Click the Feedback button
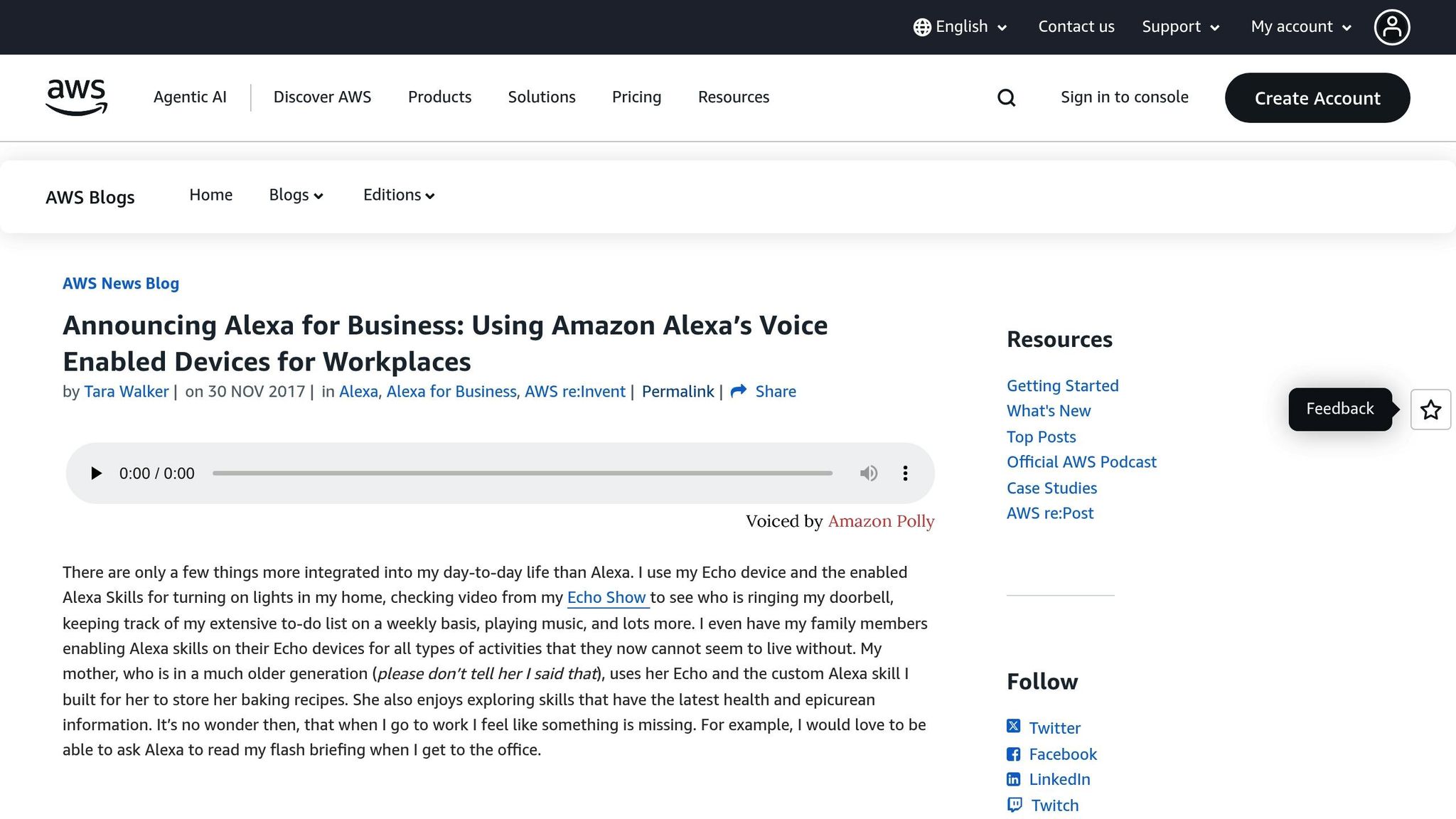This screenshot has height=819, width=1456. pyautogui.click(x=1340, y=409)
